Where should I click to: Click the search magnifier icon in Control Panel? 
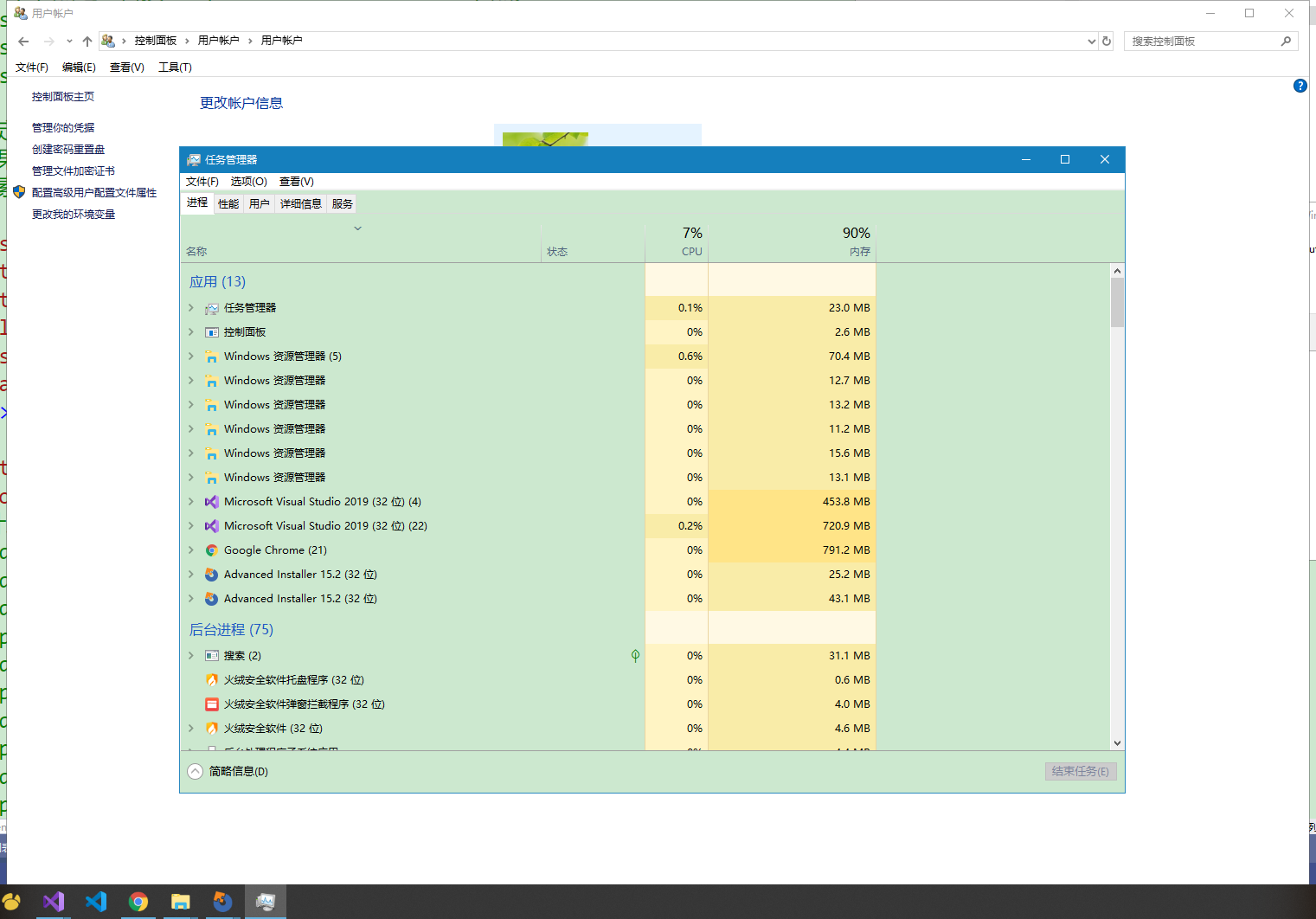point(1286,41)
